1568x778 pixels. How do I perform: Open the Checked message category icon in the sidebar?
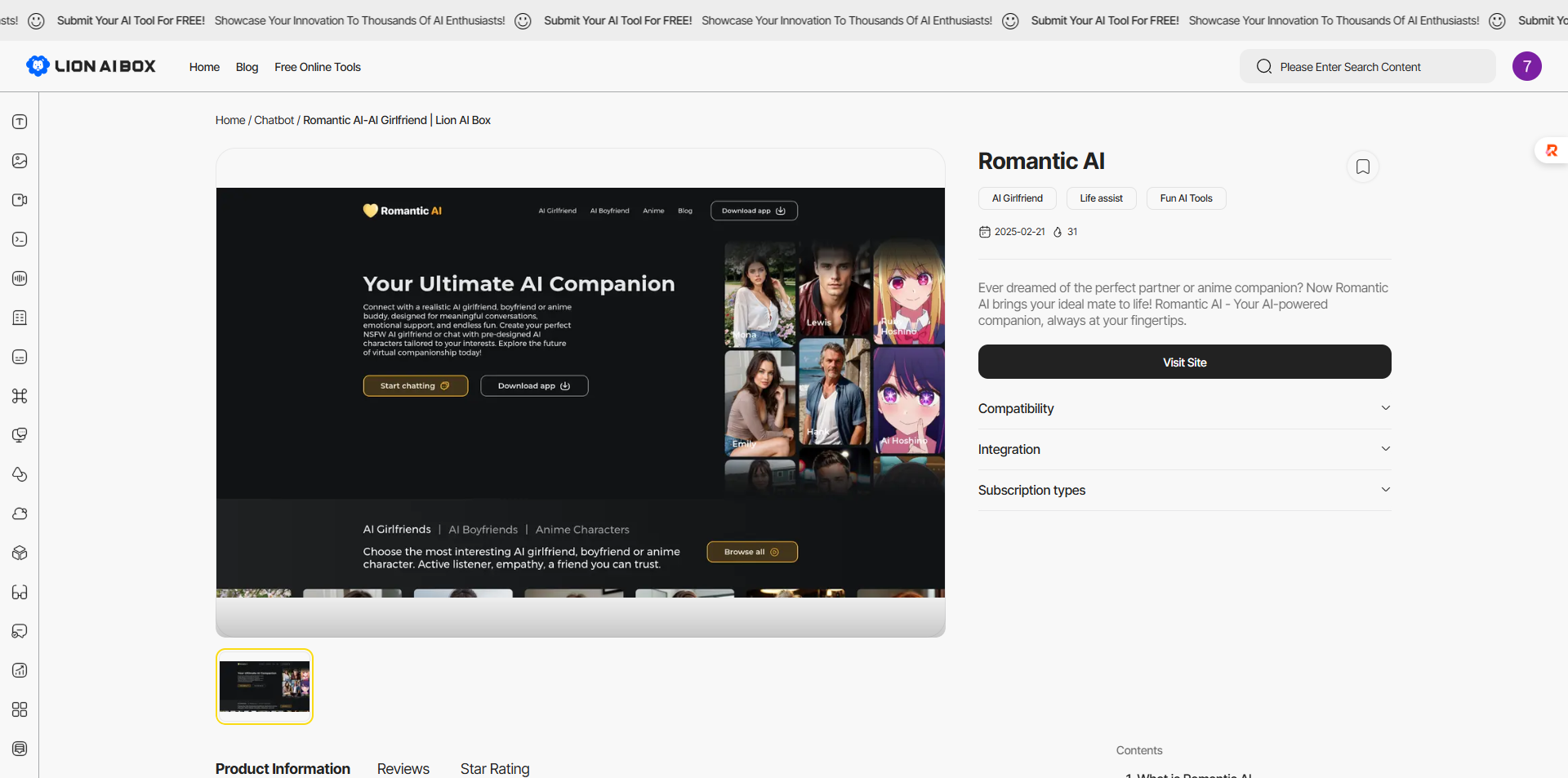[x=20, y=631]
